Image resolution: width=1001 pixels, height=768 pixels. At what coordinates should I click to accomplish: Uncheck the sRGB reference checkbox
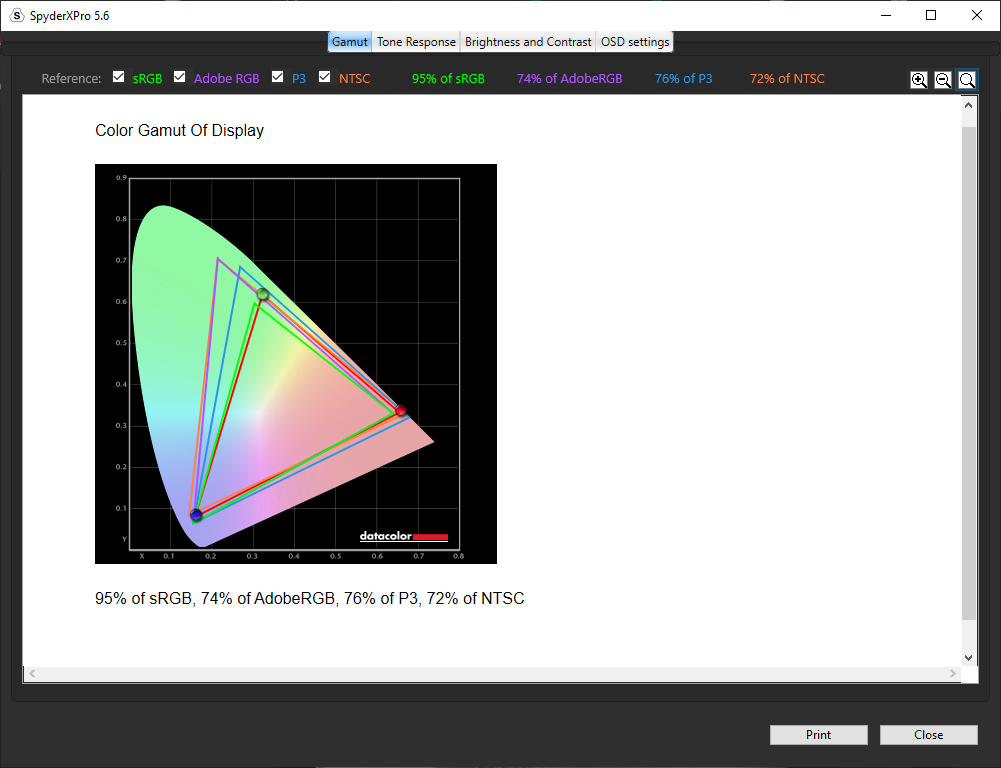coord(118,77)
